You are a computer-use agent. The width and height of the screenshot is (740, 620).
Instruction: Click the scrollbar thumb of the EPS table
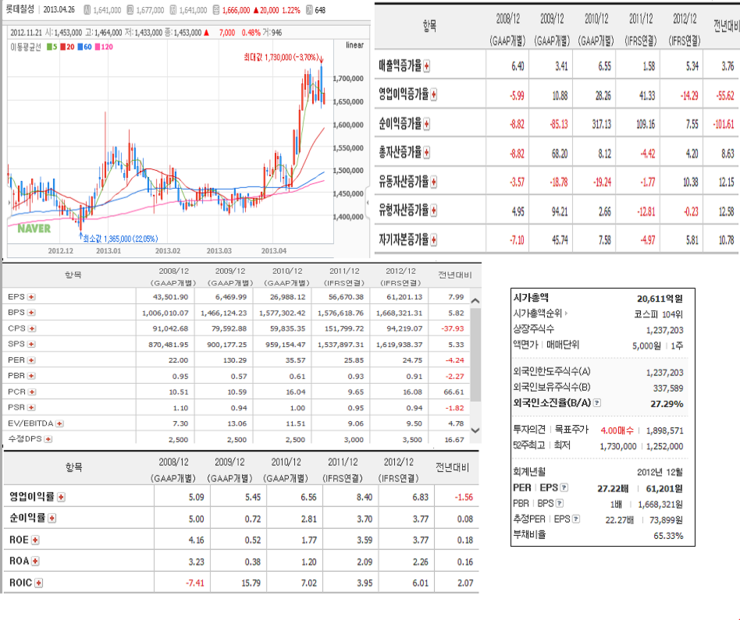pos(476,355)
